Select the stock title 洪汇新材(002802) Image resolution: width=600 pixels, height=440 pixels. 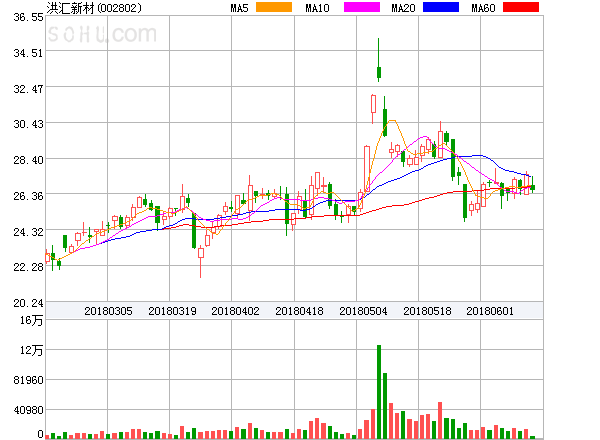coord(94,8)
